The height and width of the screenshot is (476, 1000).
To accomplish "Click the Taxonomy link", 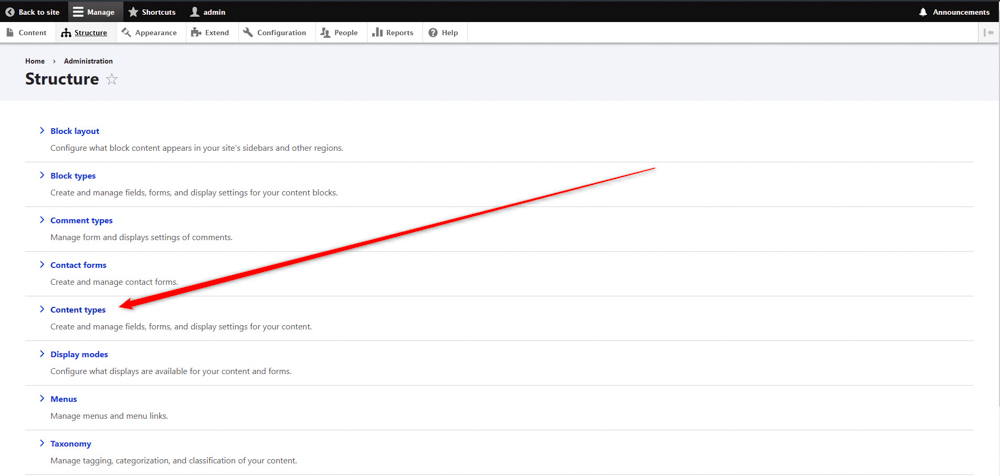I will [71, 444].
